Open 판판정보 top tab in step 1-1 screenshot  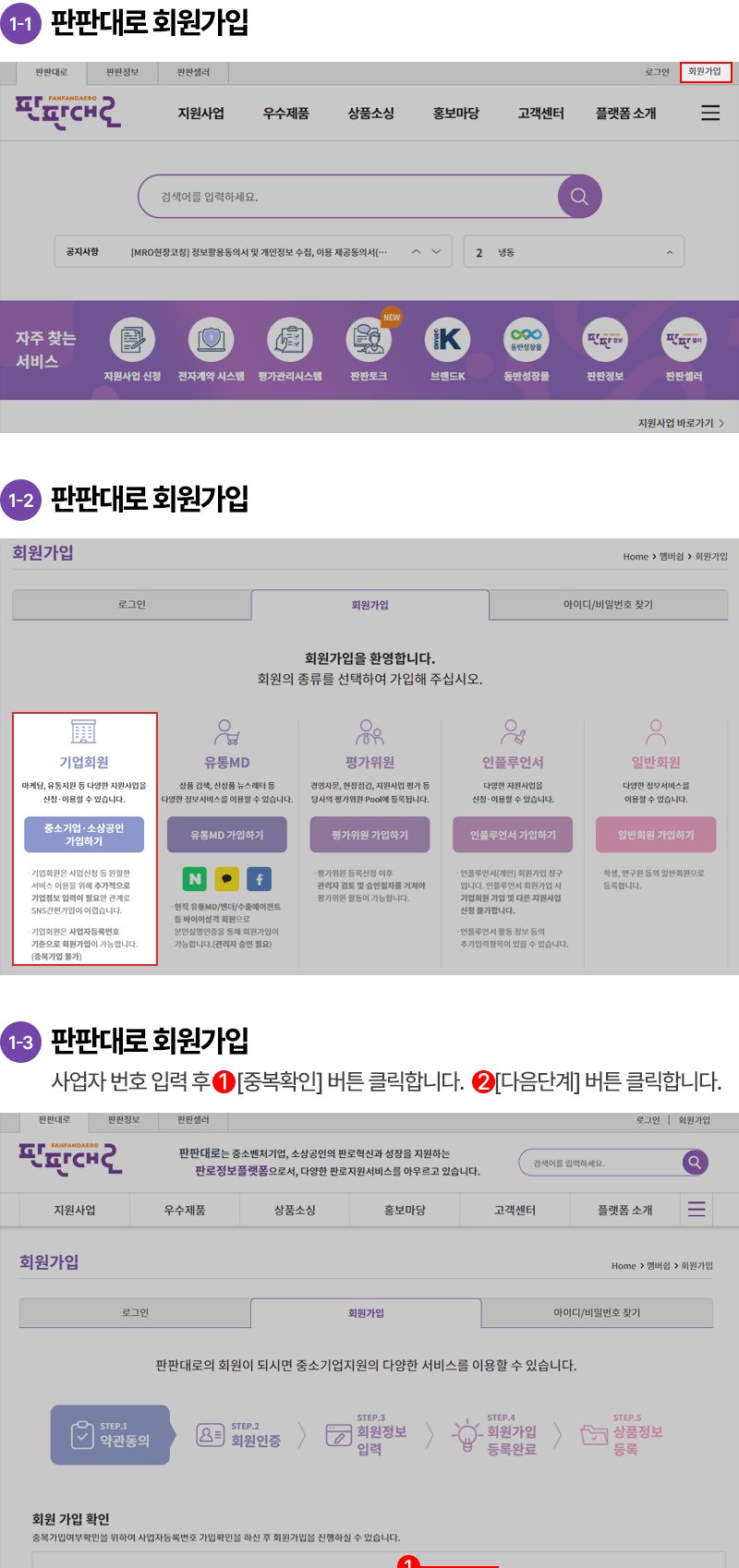tap(123, 72)
